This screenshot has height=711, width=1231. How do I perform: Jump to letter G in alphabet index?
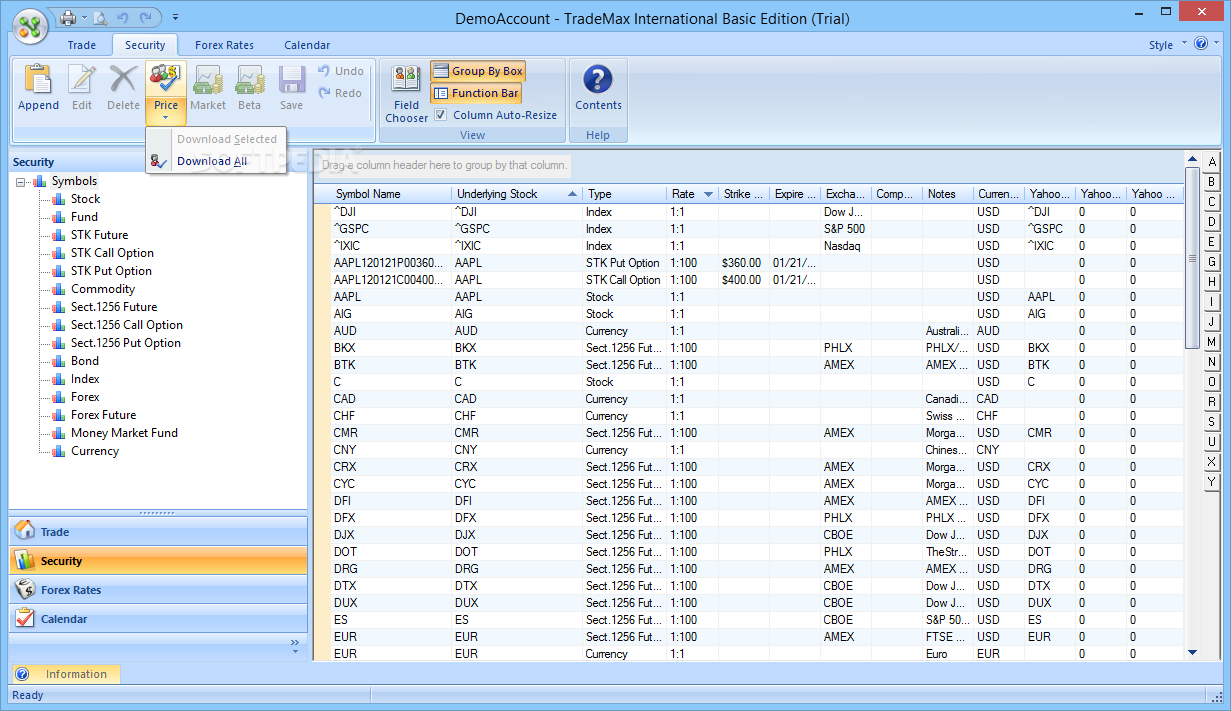(1212, 262)
